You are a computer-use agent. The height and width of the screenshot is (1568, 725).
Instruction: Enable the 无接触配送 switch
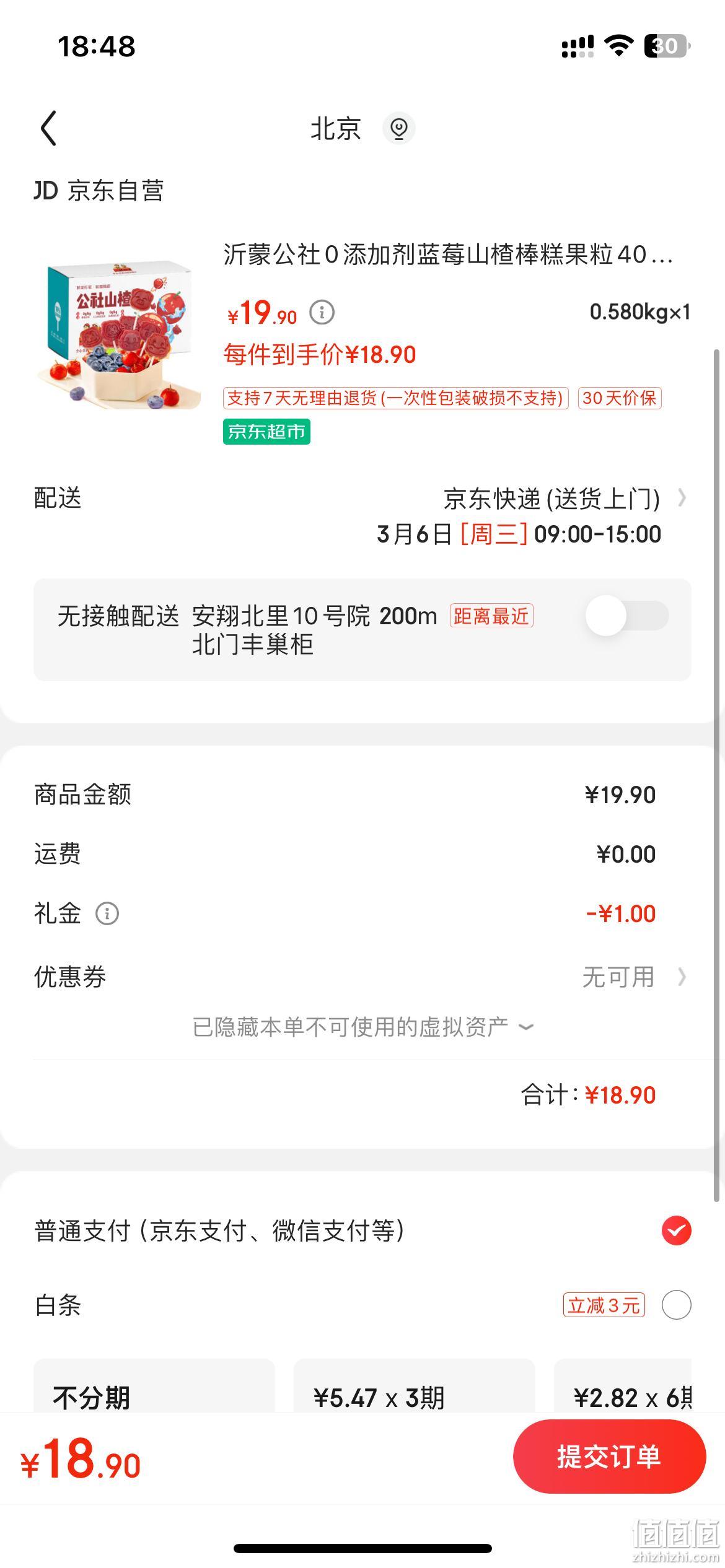click(627, 616)
